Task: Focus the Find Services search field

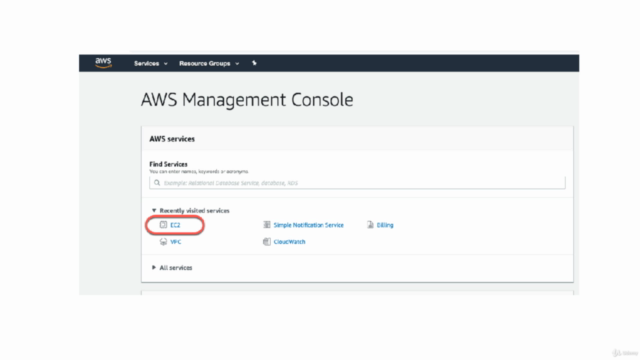Action: pos(357,183)
